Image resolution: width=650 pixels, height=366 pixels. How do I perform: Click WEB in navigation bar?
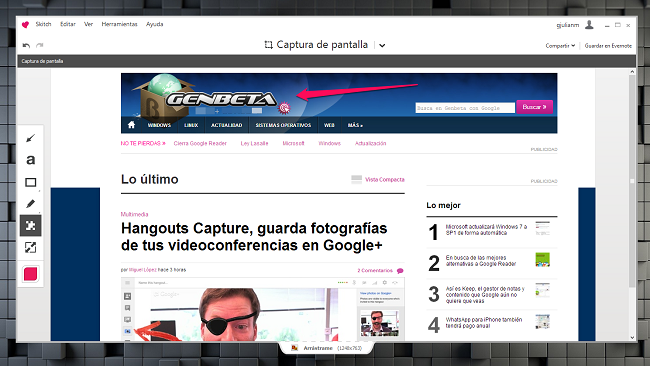point(329,125)
